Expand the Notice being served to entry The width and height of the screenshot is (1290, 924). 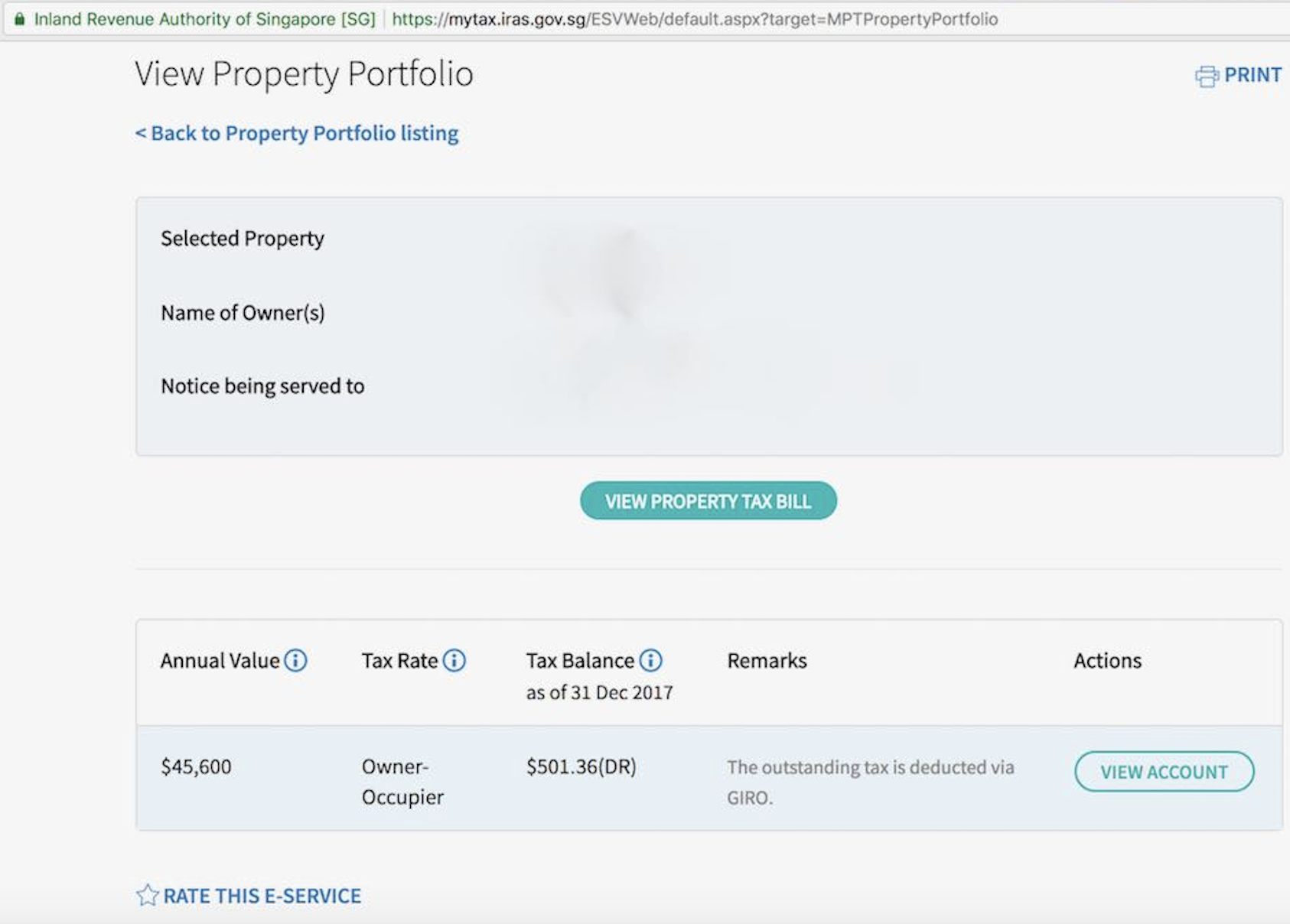coord(262,386)
